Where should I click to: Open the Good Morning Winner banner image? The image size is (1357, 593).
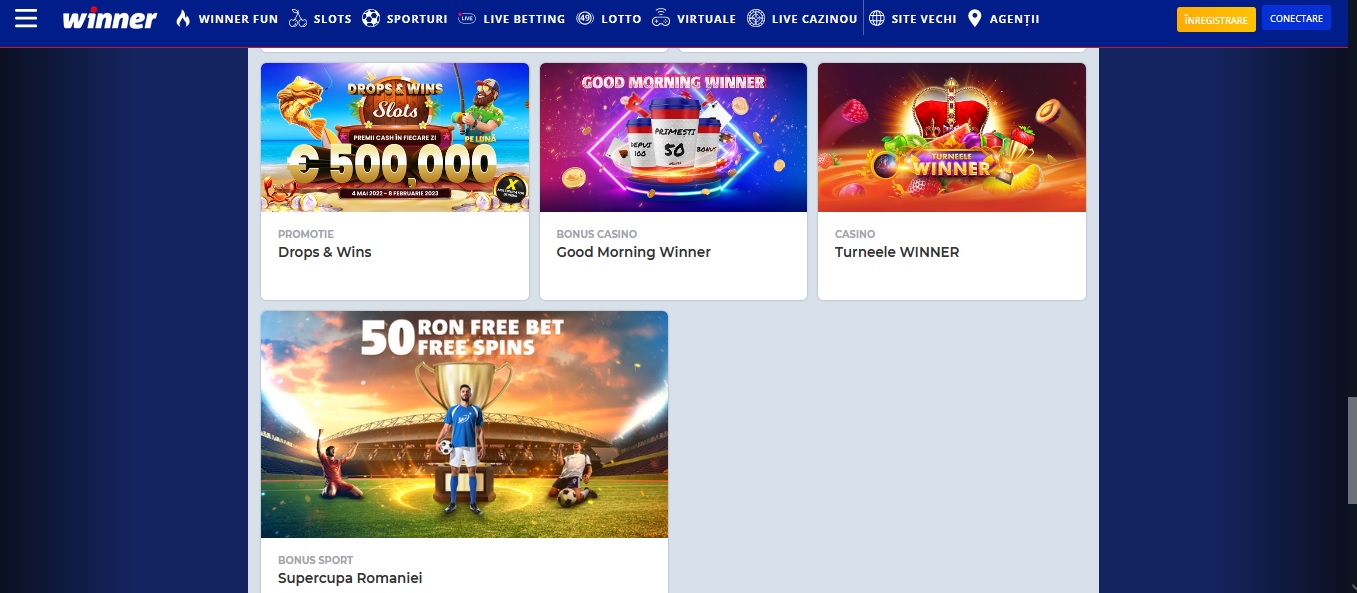click(673, 138)
